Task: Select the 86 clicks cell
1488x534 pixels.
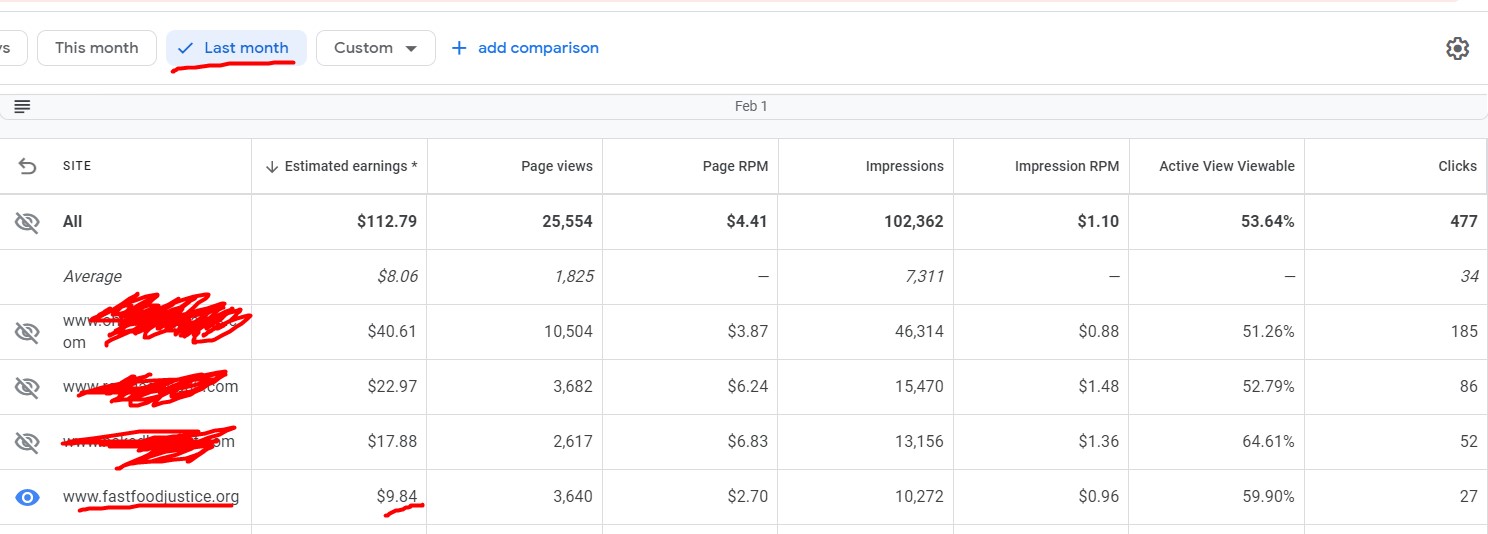Action: click(1469, 387)
